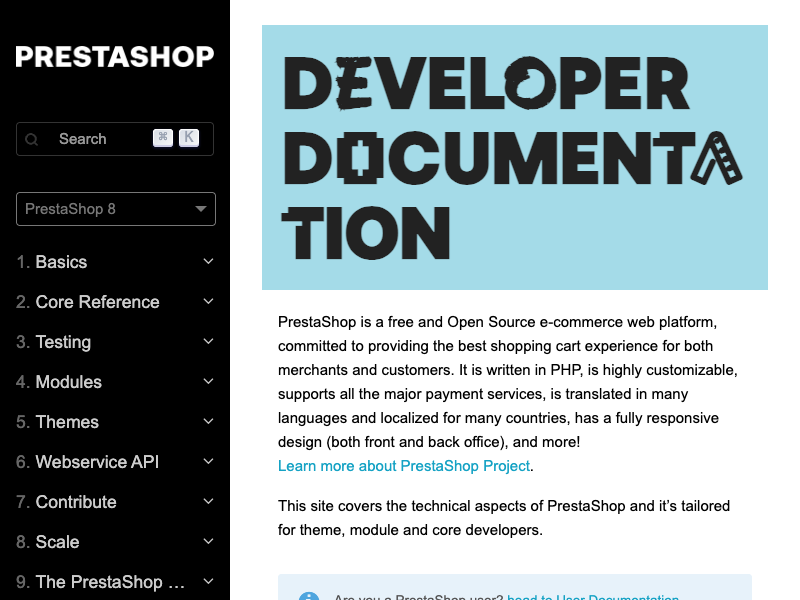This screenshot has height=600, width=800.
Task: Click the PrestaShop logo
Action: tap(115, 57)
